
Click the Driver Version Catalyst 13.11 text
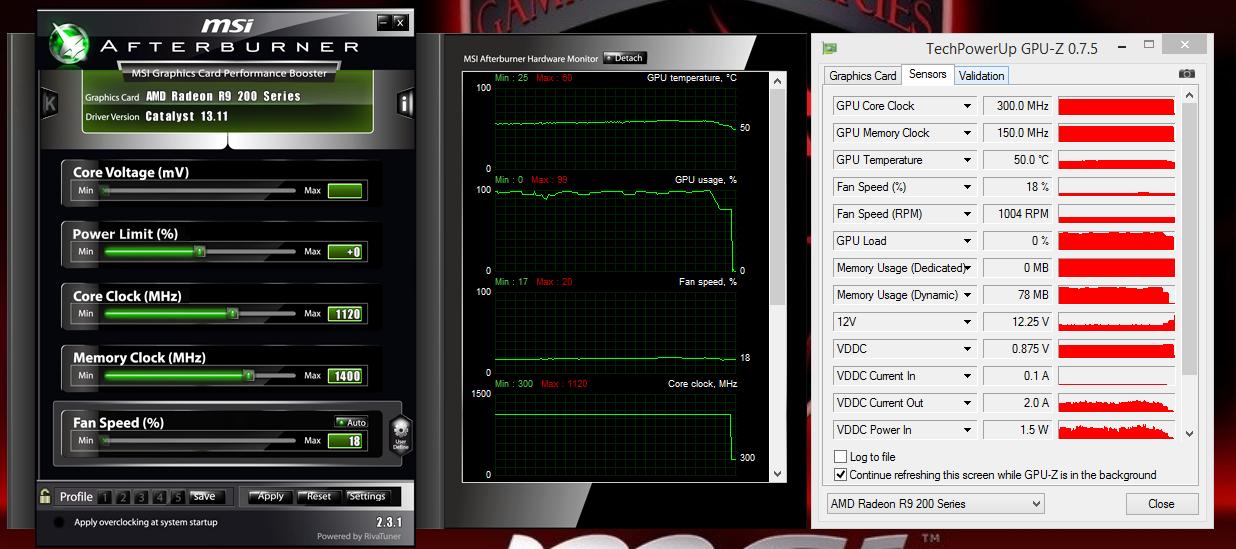pyautogui.click(x=157, y=116)
